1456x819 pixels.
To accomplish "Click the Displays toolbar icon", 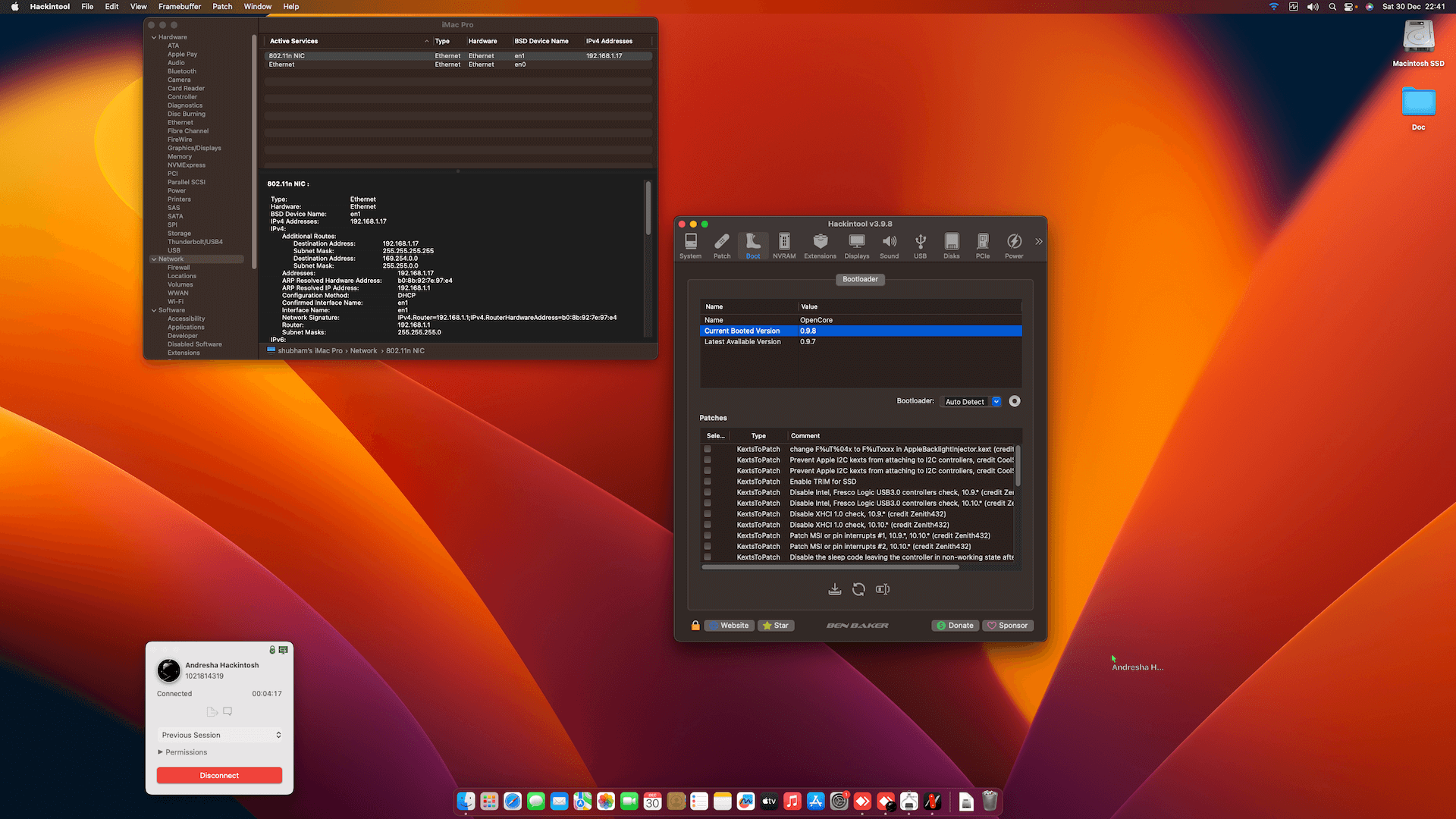I will [856, 246].
